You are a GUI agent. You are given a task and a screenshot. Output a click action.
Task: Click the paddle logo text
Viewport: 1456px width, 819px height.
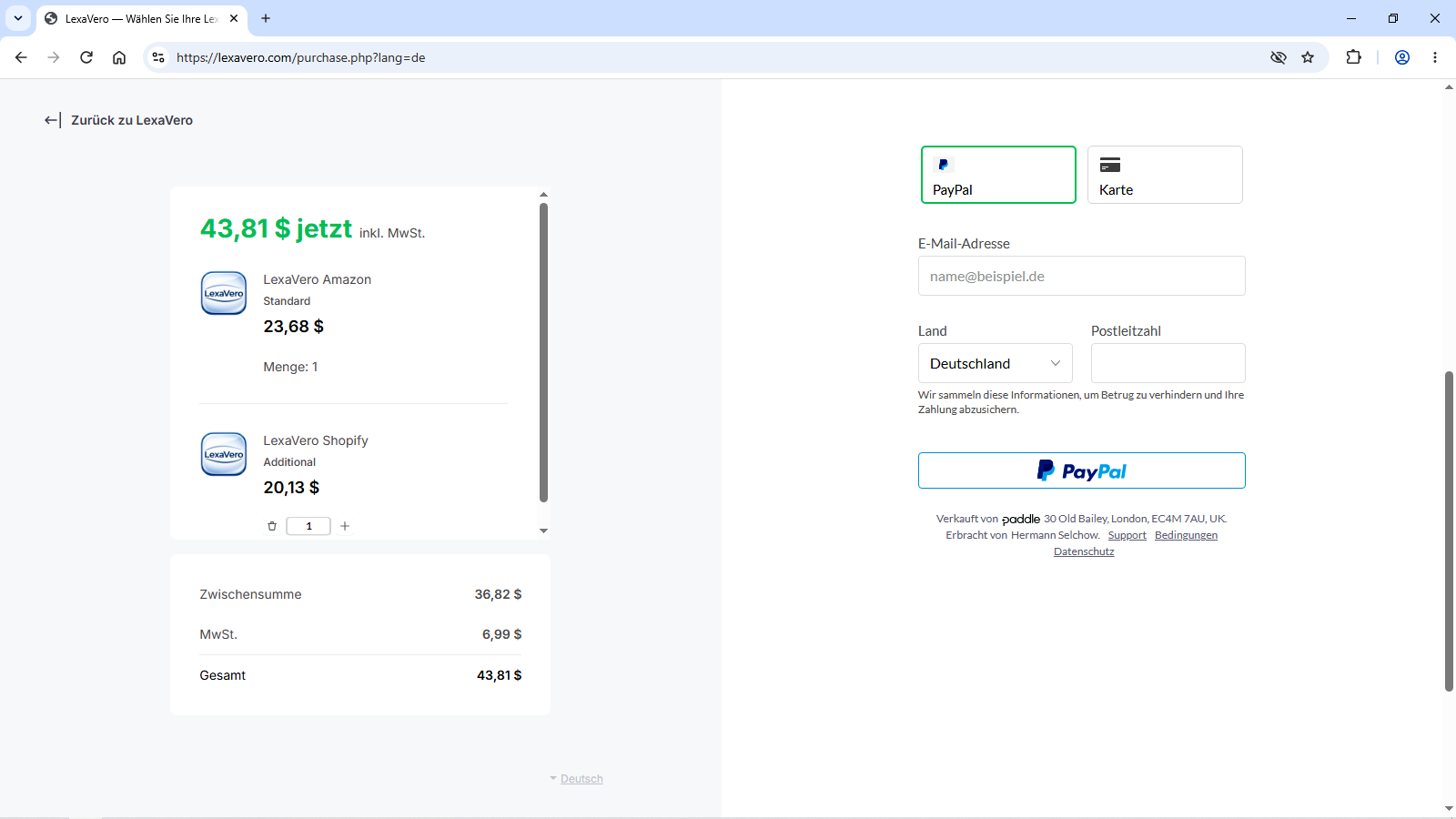coord(1021,519)
